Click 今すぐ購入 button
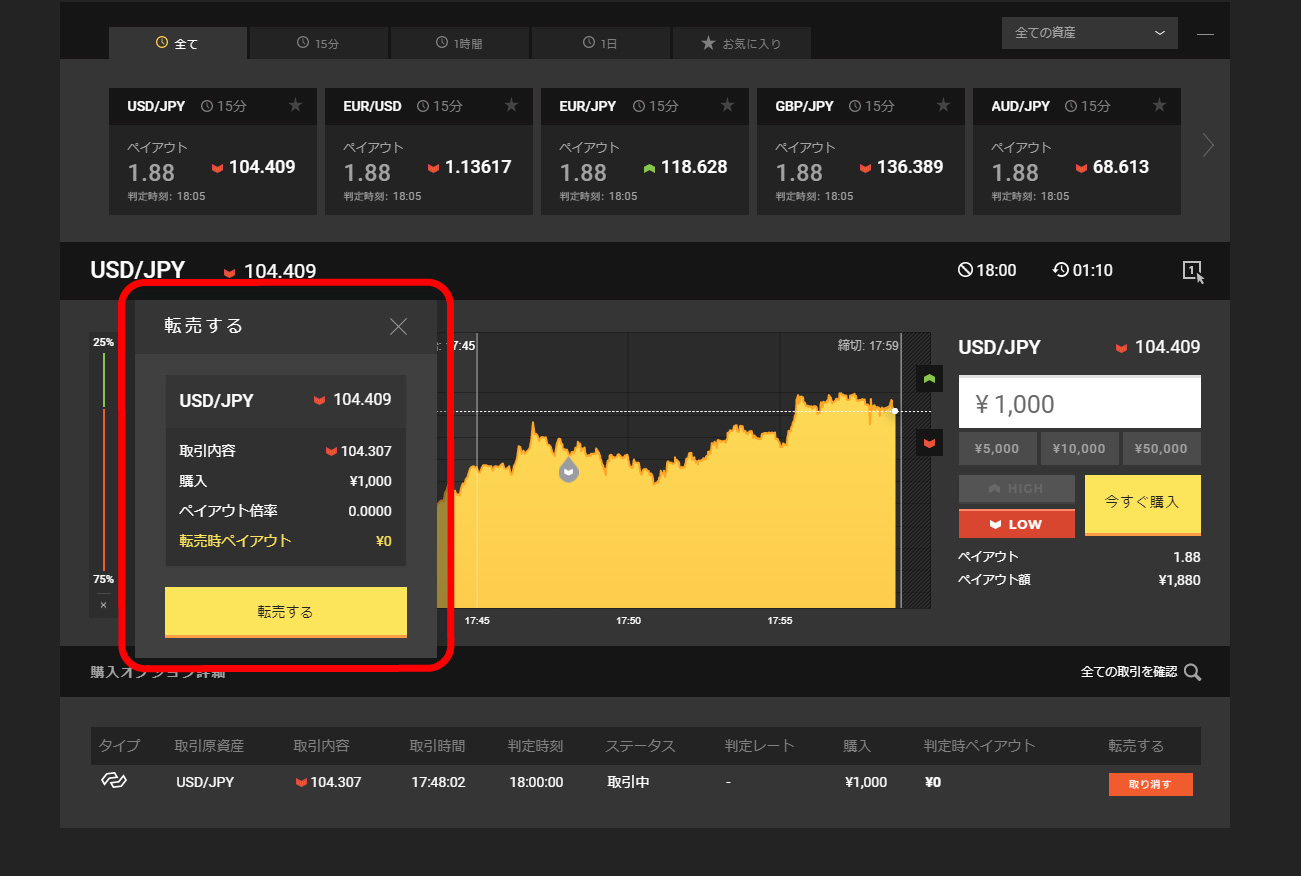The image size is (1301, 876). click(x=1143, y=505)
